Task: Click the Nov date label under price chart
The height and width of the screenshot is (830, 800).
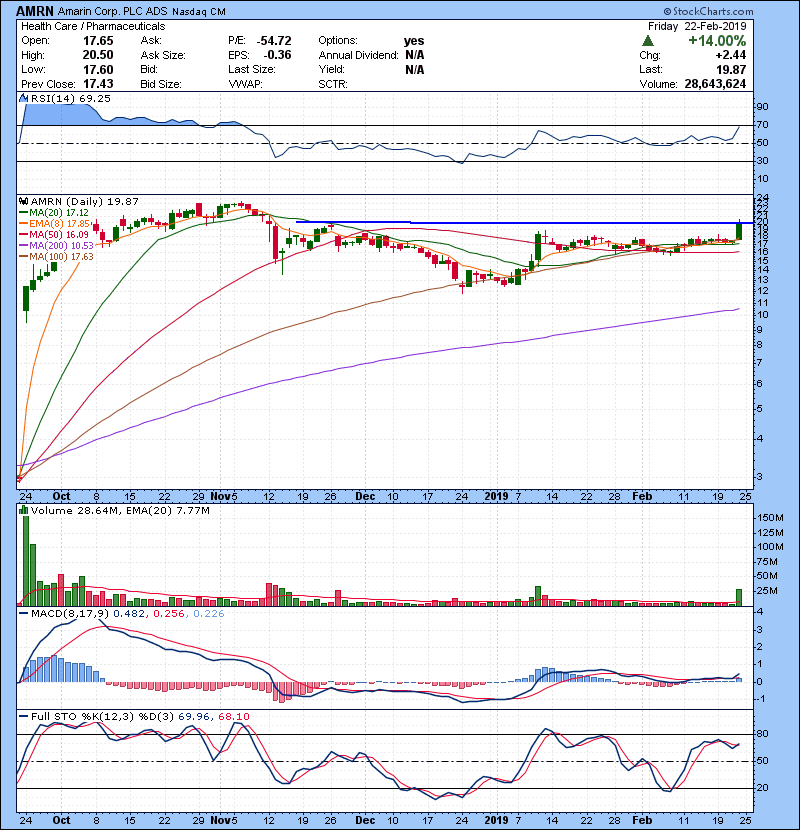Action: (x=220, y=496)
